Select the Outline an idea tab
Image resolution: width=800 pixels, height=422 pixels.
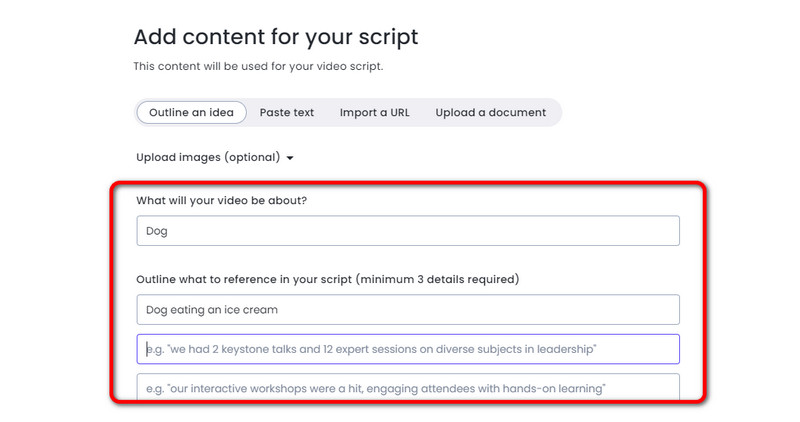tap(191, 113)
